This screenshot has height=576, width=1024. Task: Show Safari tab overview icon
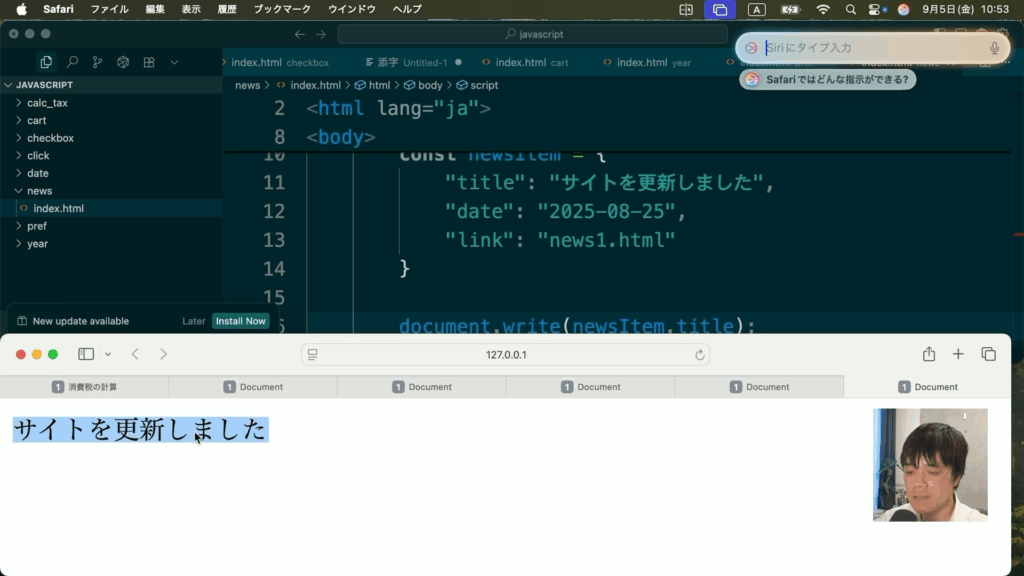(x=988, y=354)
